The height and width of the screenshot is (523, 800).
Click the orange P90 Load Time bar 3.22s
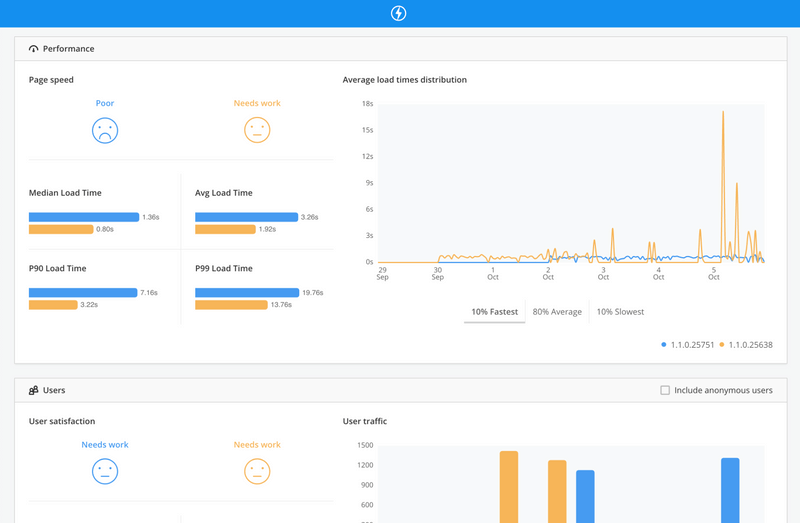(x=53, y=305)
